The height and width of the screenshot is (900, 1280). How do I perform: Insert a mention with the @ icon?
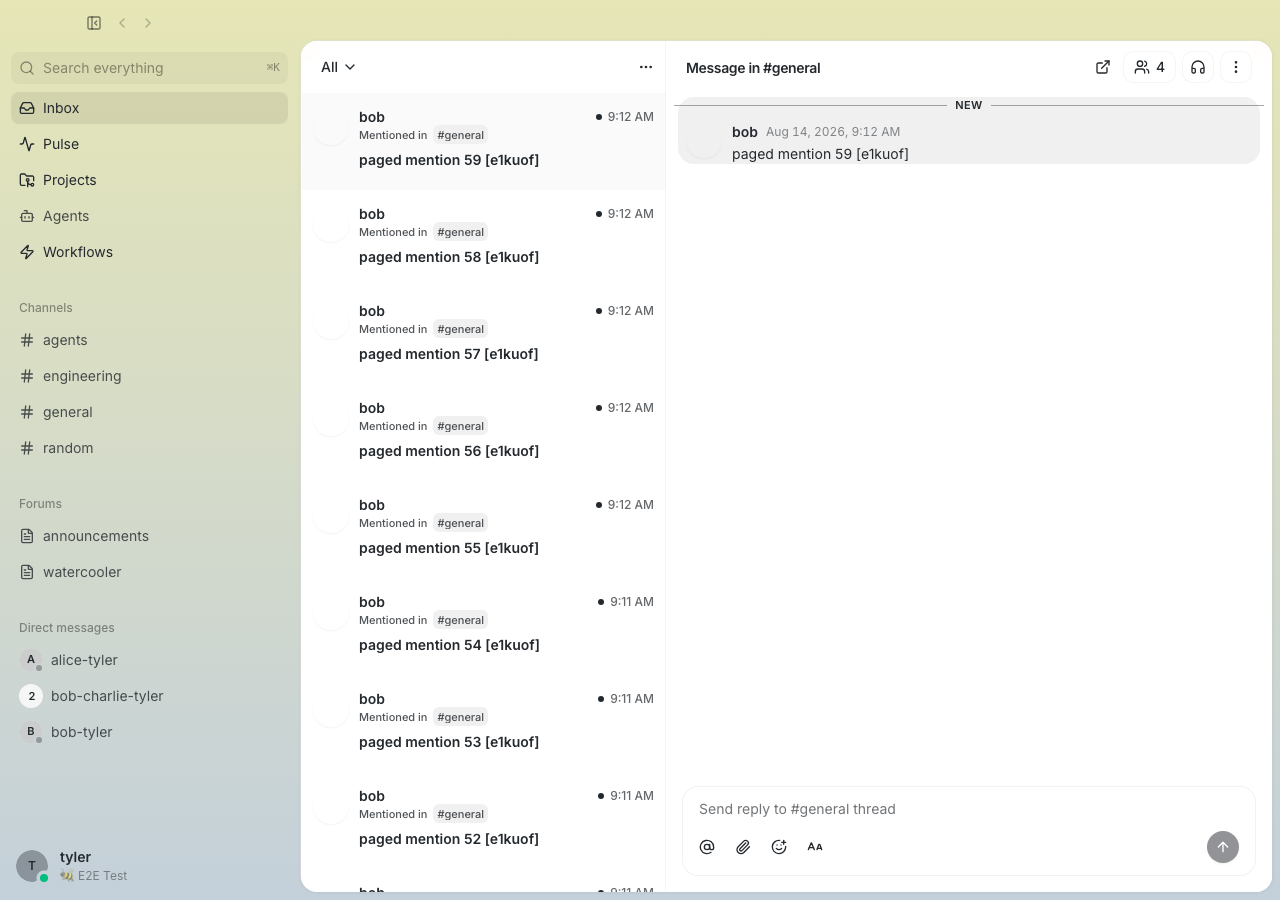707,847
